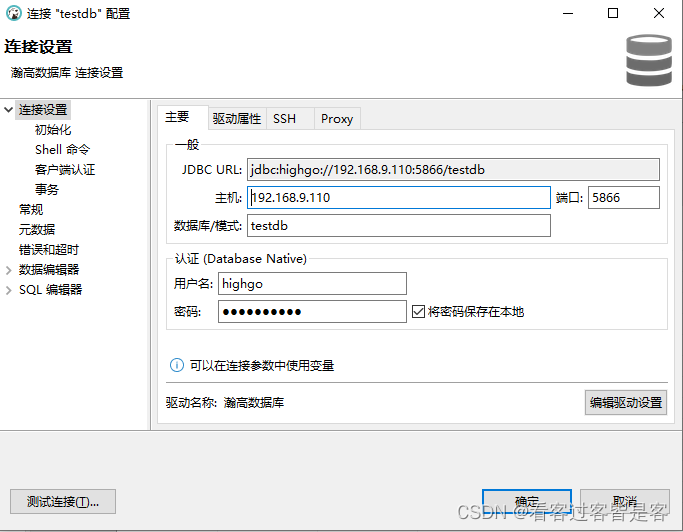The image size is (683, 532).
Task: Collapse the 连接设置 tree node
Action: click(x=8, y=109)
